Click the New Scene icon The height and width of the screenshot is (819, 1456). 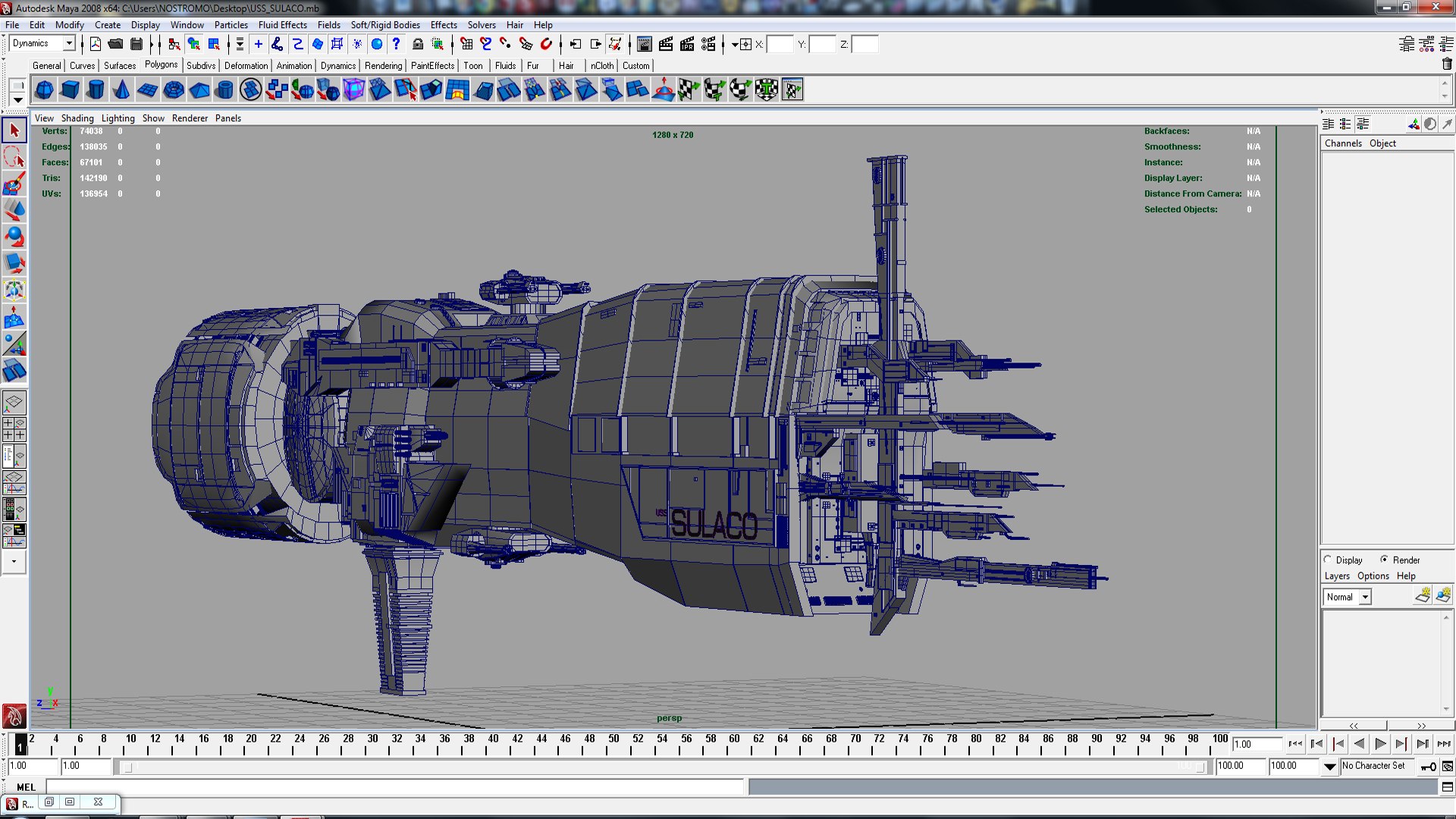pos(96,44)
